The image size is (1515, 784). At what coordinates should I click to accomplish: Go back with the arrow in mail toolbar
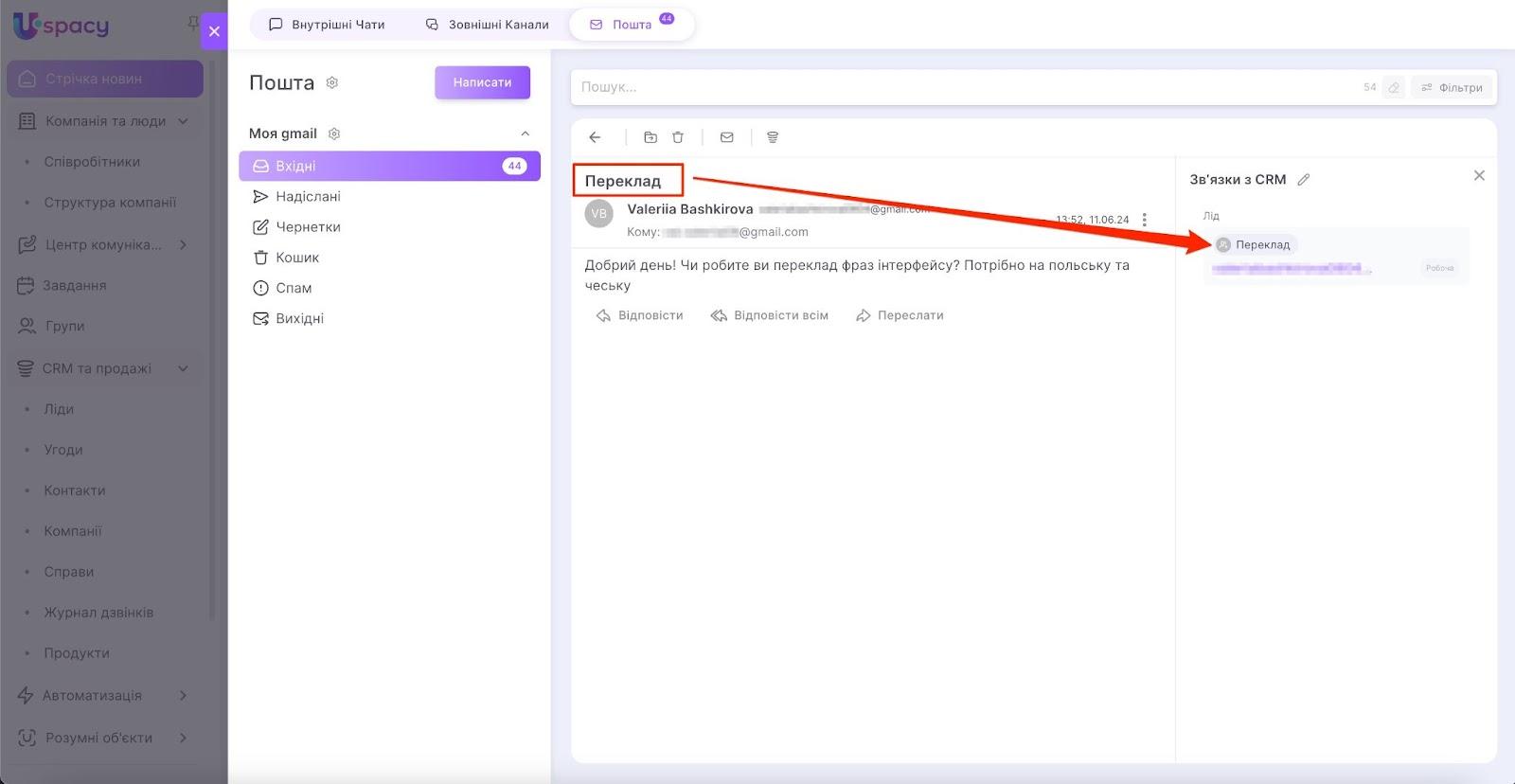pyautogui.click(x=595, y=137)
